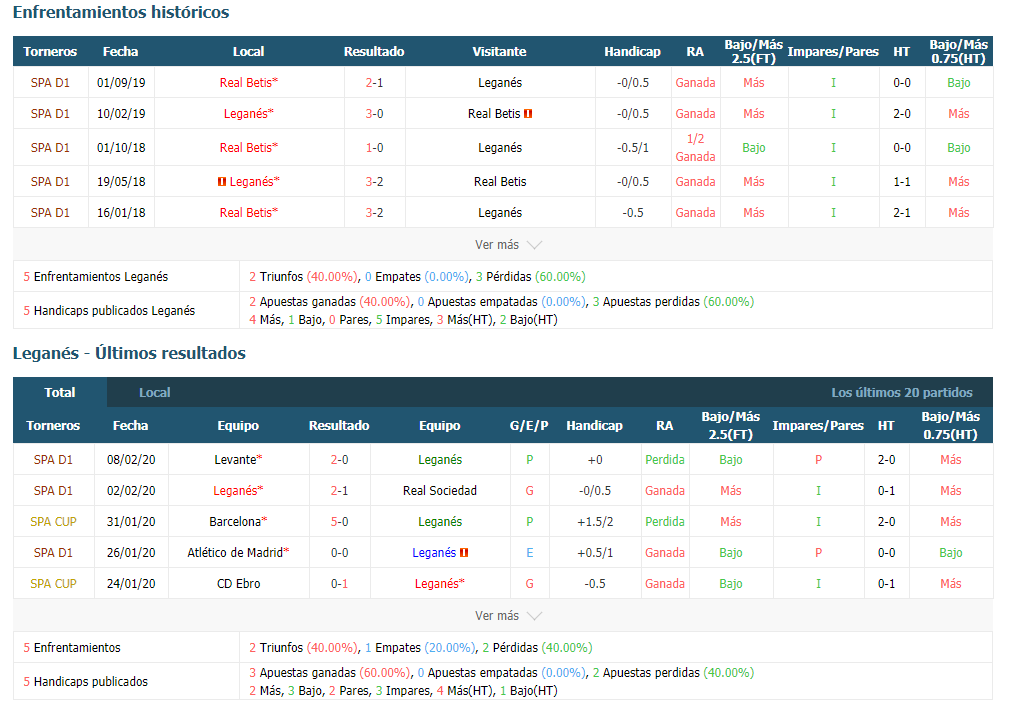The width and height of the screenshot is (1034, 703).
Task: Switch to the Total tab
Action: tap(60, 392)
